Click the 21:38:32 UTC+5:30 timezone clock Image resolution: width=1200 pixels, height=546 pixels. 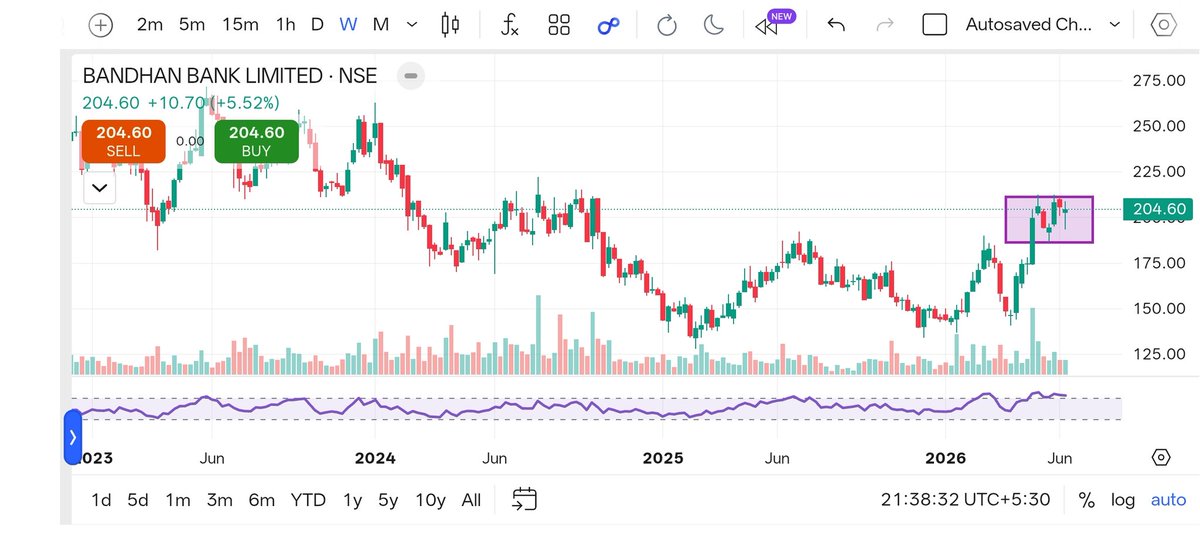[x=966, y=499]
